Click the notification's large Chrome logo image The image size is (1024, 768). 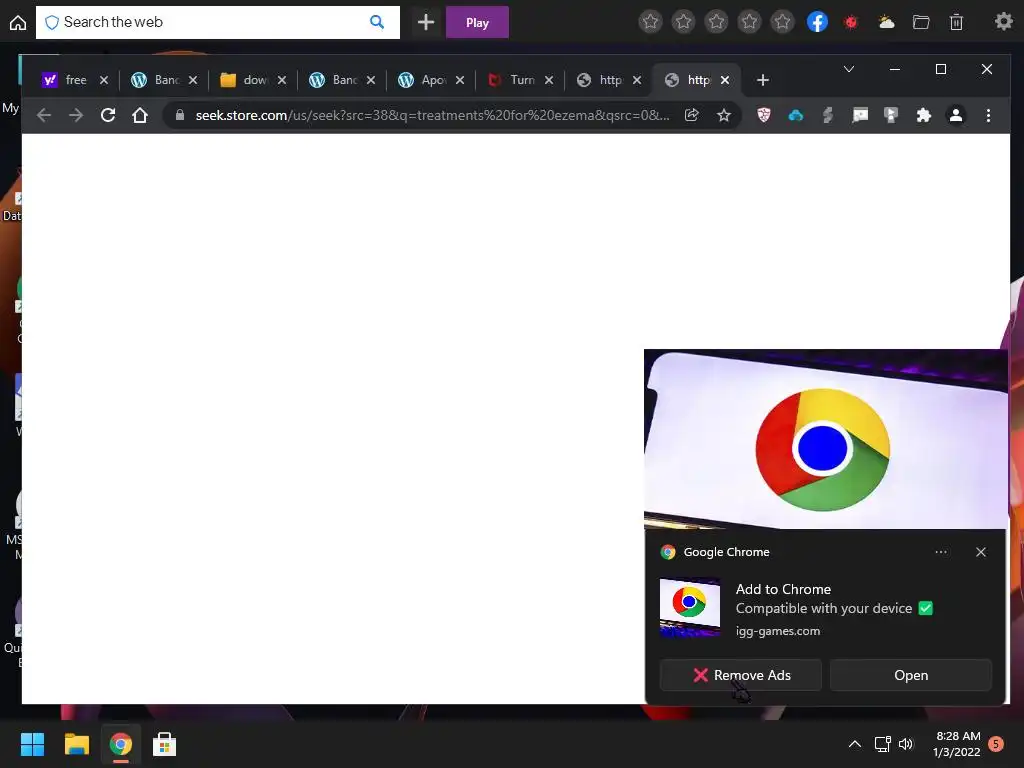pos(826,439)
